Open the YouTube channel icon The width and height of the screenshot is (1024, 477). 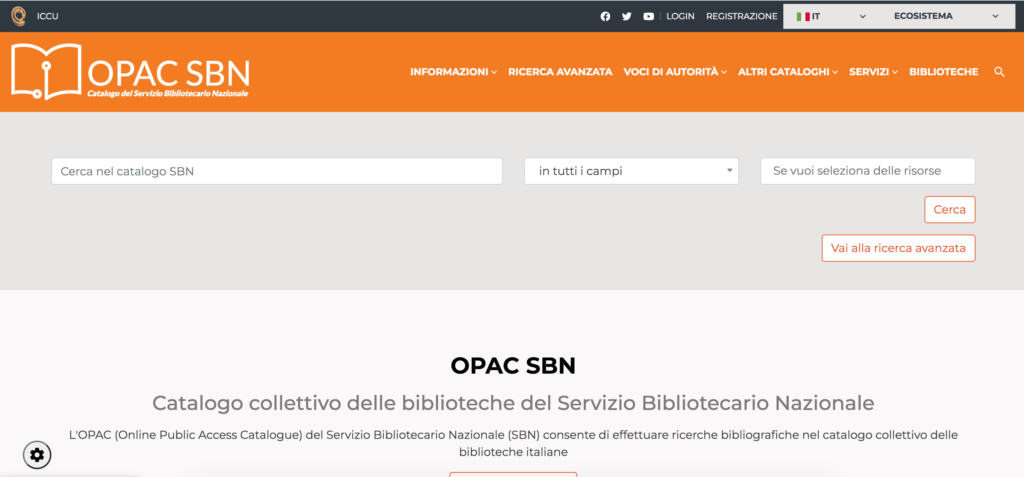click(x=648, y=16)
